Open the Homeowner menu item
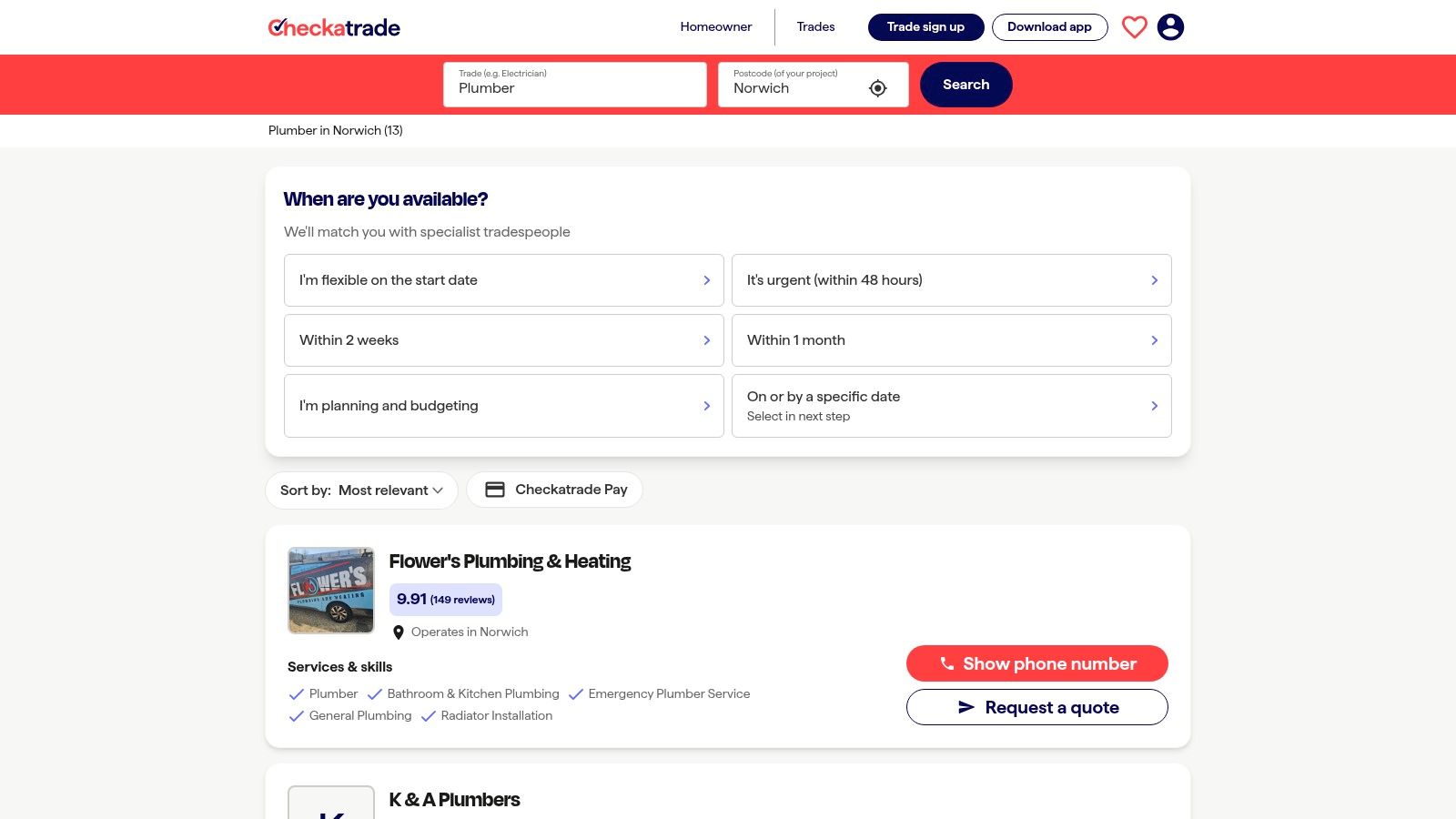 click(x=715, y=26)
